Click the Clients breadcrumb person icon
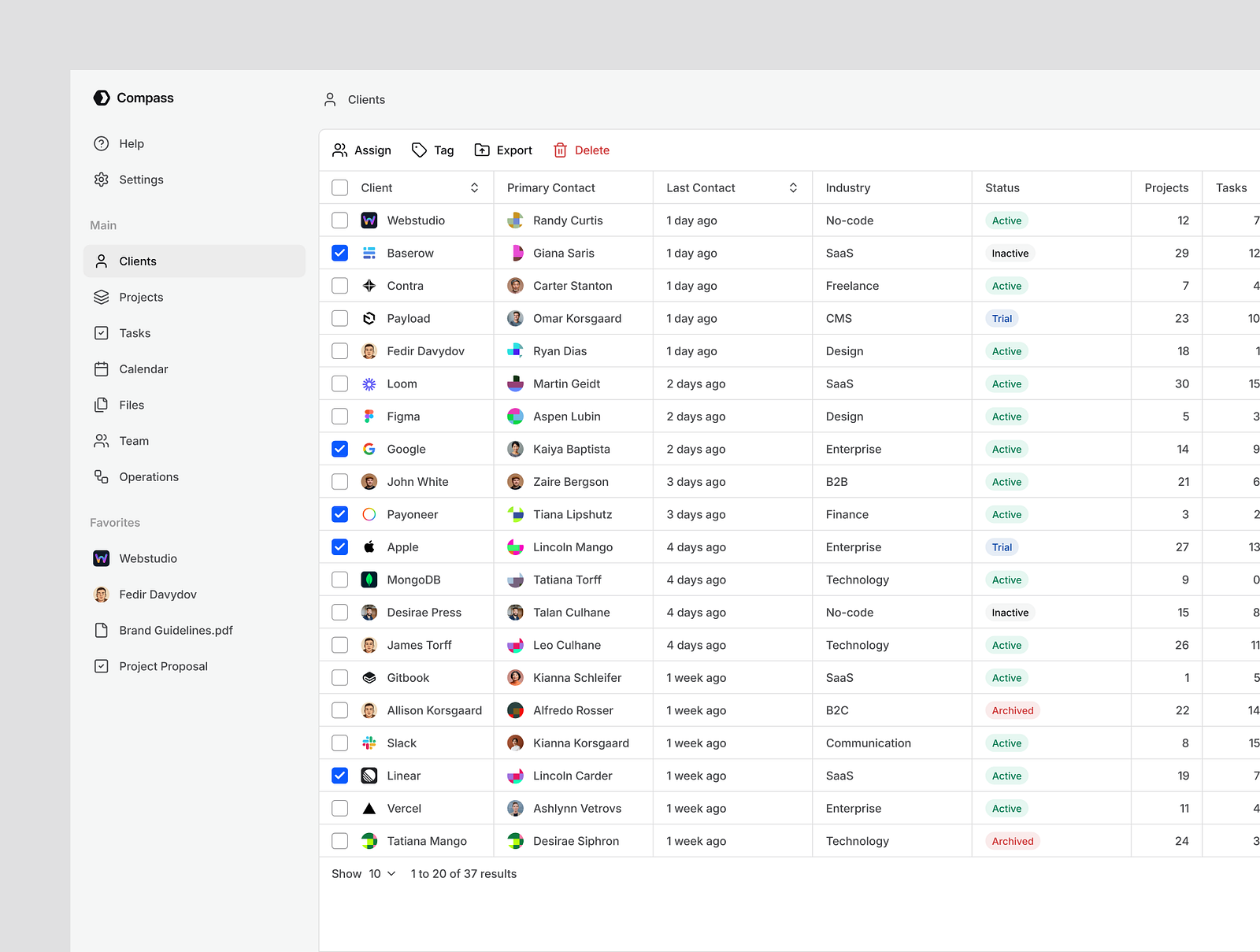 pos(330,99)
